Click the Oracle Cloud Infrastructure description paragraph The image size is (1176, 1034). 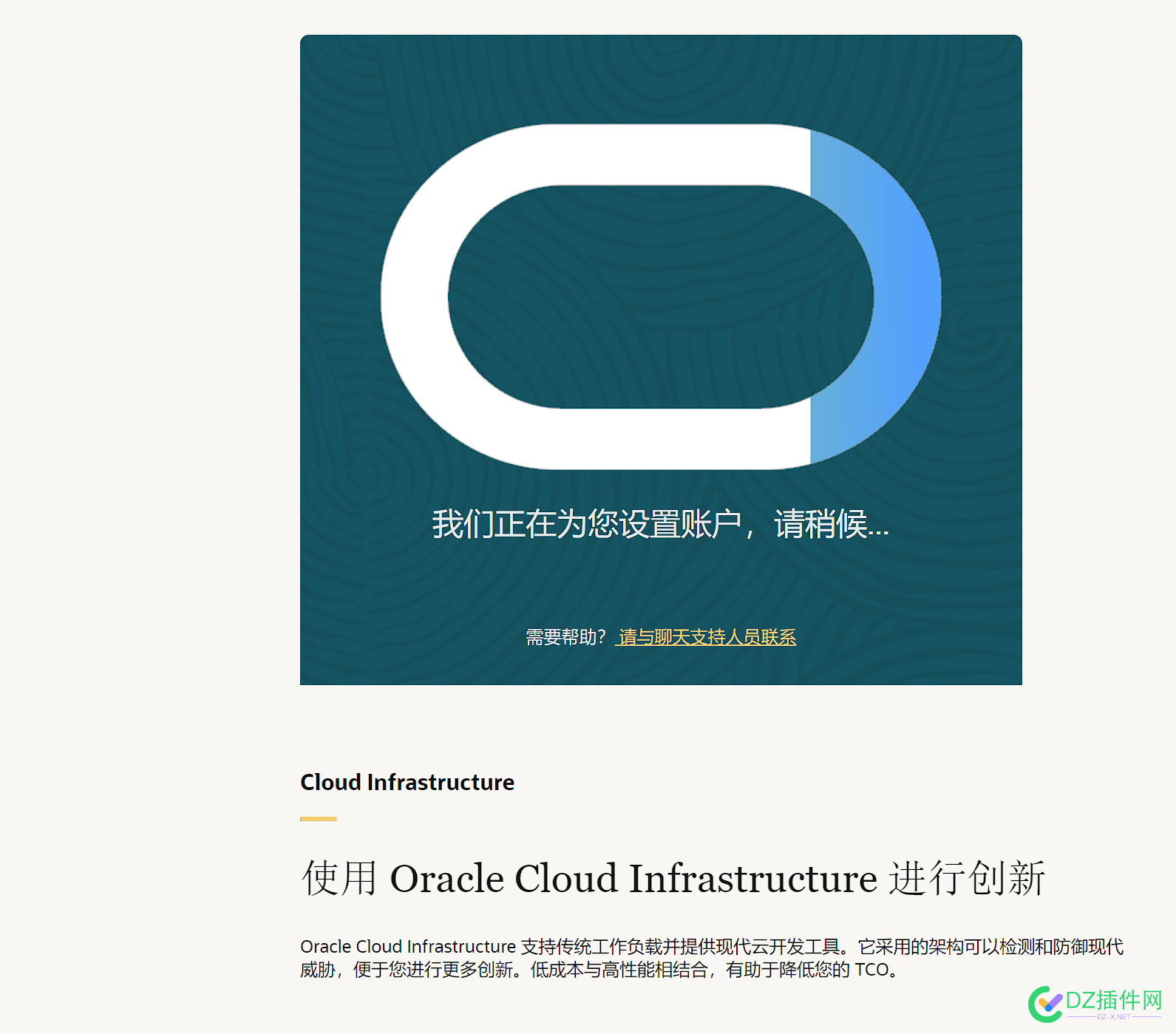pos(712,958)
